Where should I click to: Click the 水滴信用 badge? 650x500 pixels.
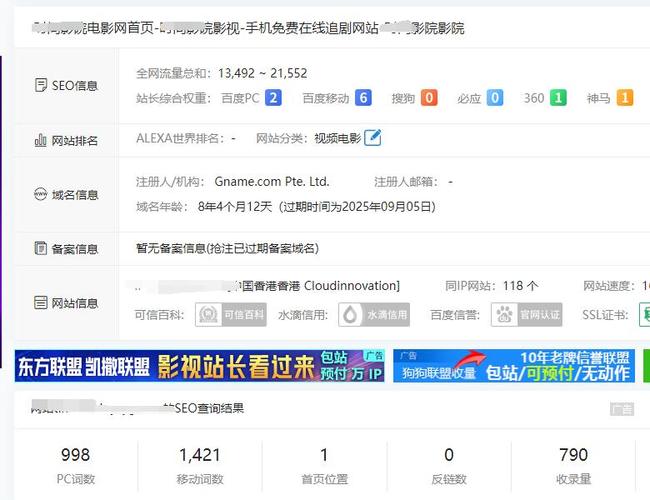tap(374, 315)
